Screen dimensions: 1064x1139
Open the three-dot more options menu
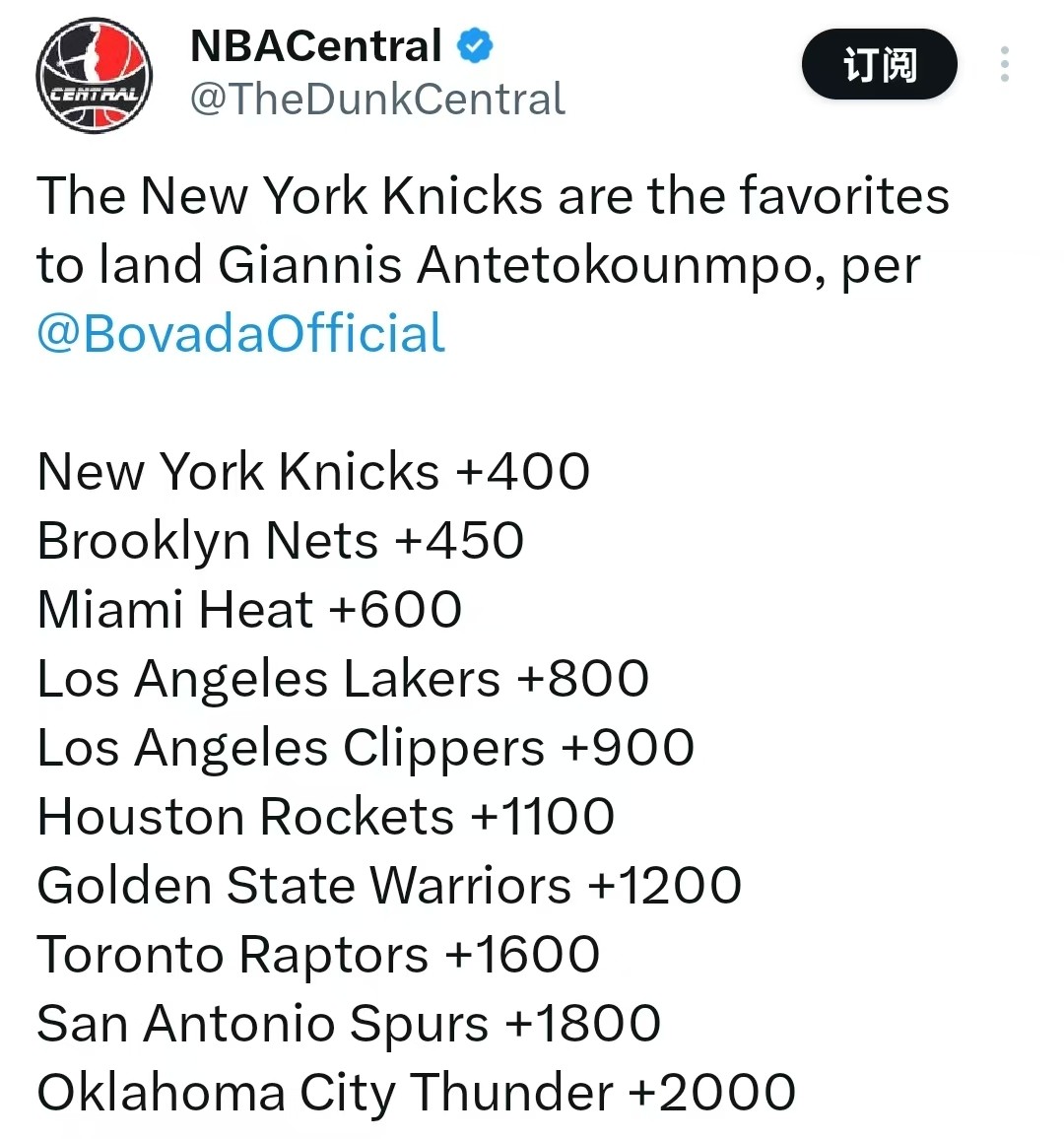tap(1004, 64)
